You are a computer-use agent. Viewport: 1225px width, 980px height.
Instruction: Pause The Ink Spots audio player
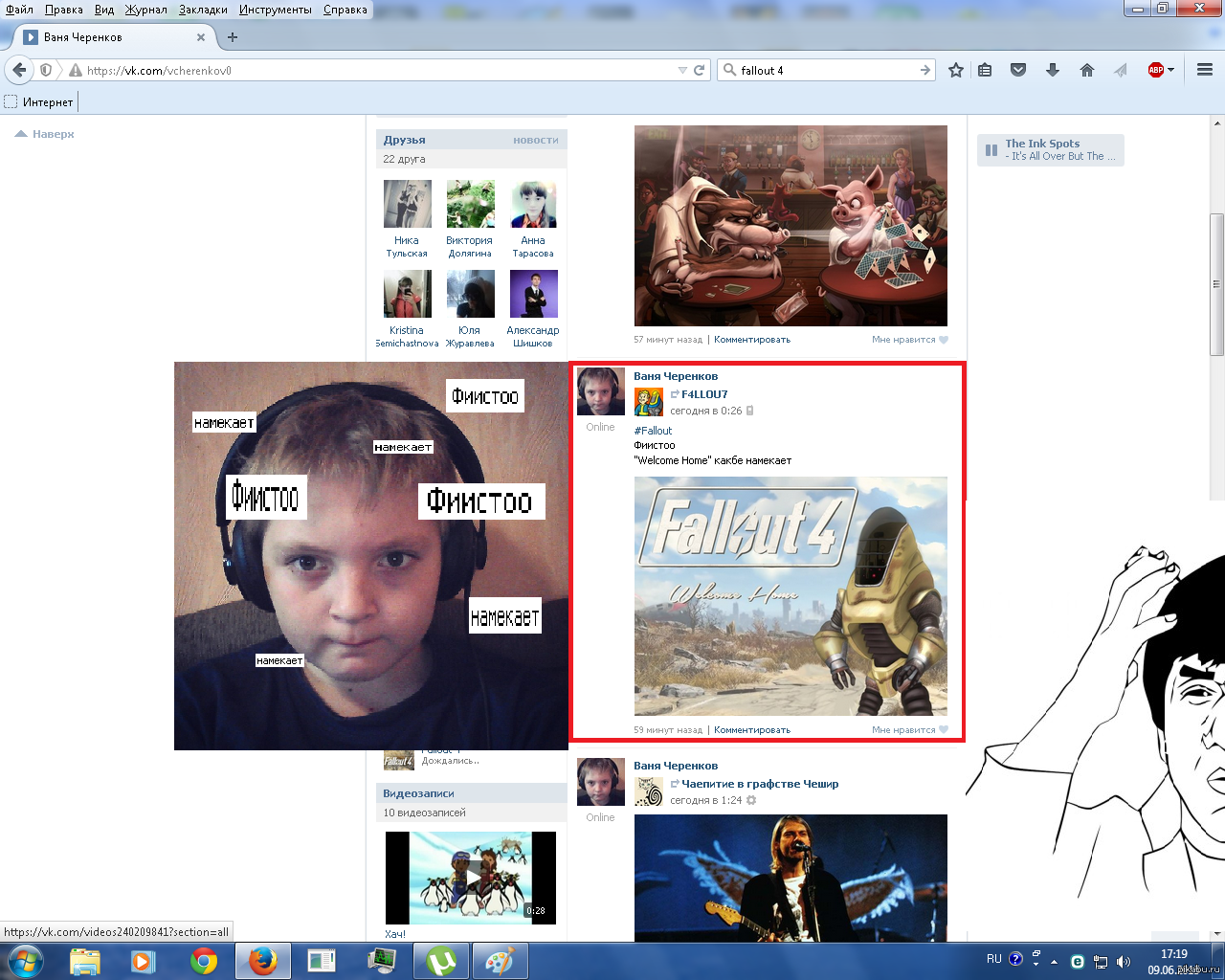tap(991, 150)
